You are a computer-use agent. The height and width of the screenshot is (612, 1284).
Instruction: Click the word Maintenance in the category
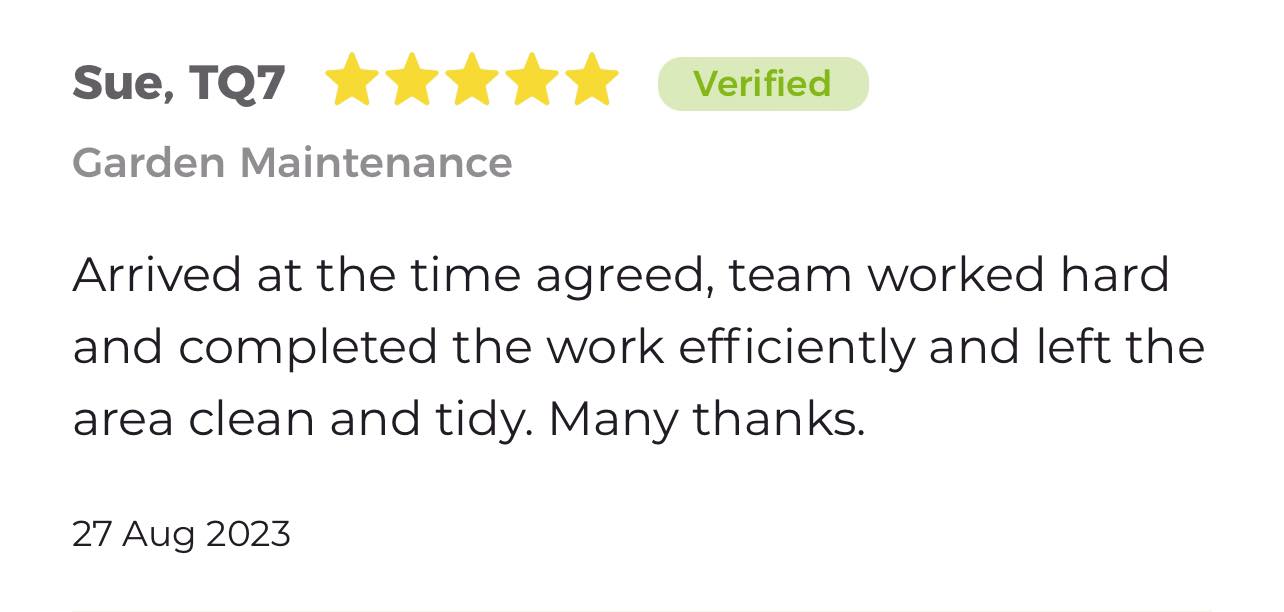click(376, 162)
